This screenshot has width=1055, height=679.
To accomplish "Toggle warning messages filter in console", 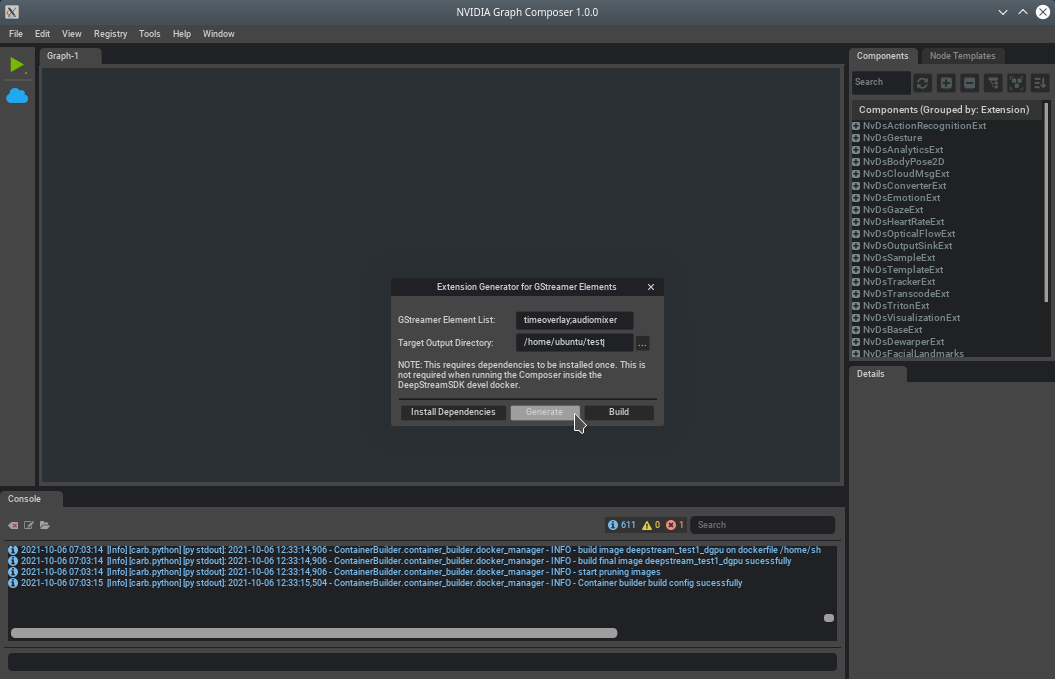I will click(x=651, y=525).
